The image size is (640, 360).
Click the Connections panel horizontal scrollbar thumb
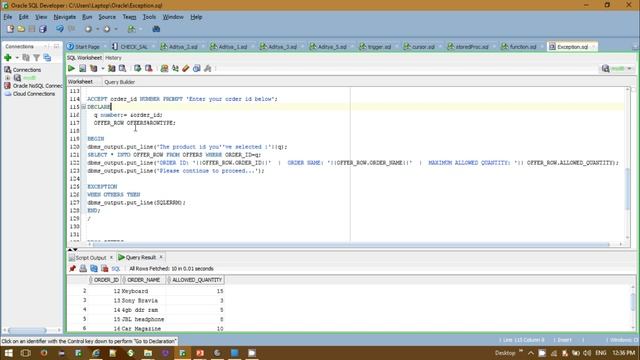click(x=27, y=330)
